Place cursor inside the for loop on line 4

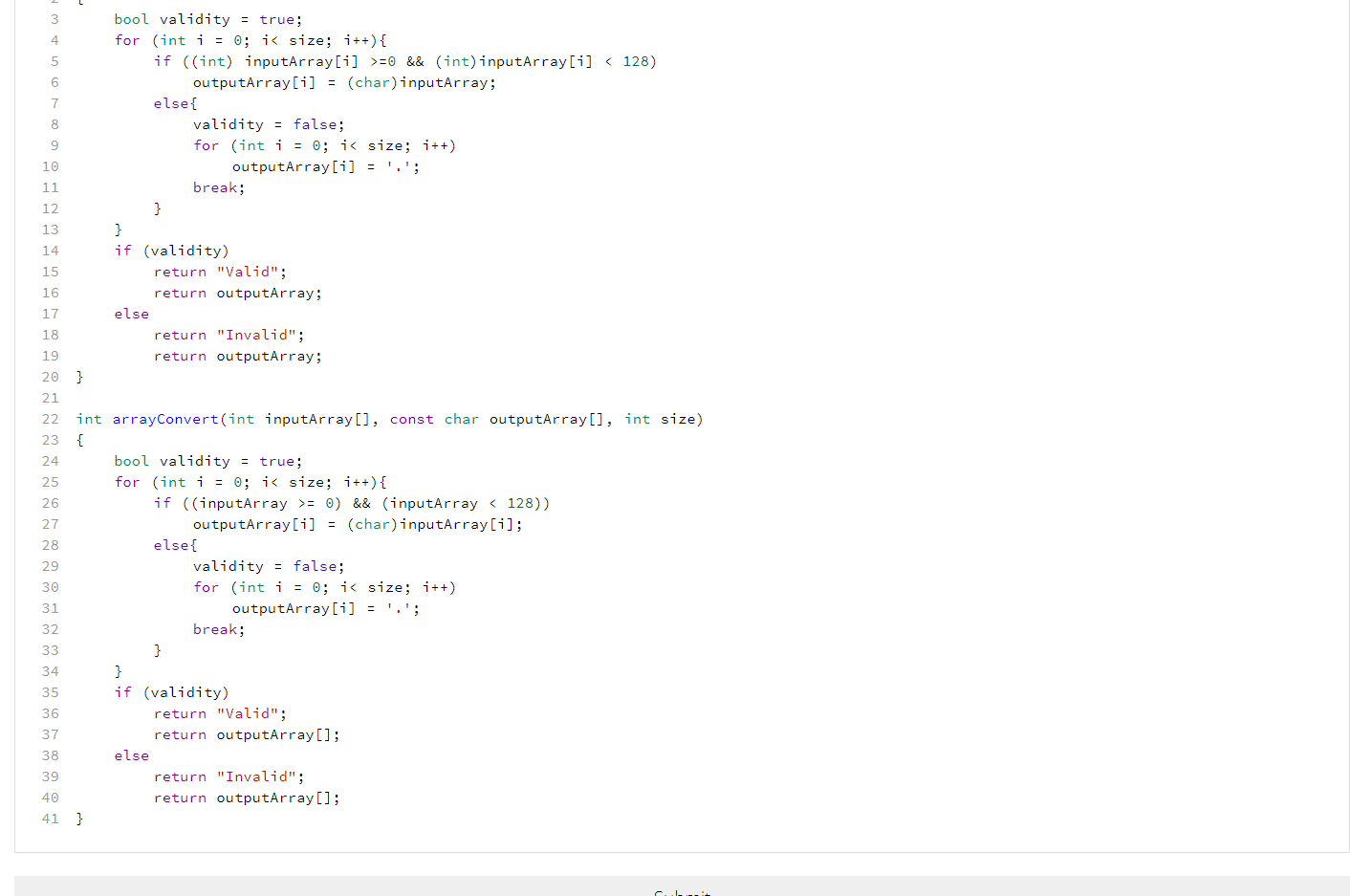[249, 40]
